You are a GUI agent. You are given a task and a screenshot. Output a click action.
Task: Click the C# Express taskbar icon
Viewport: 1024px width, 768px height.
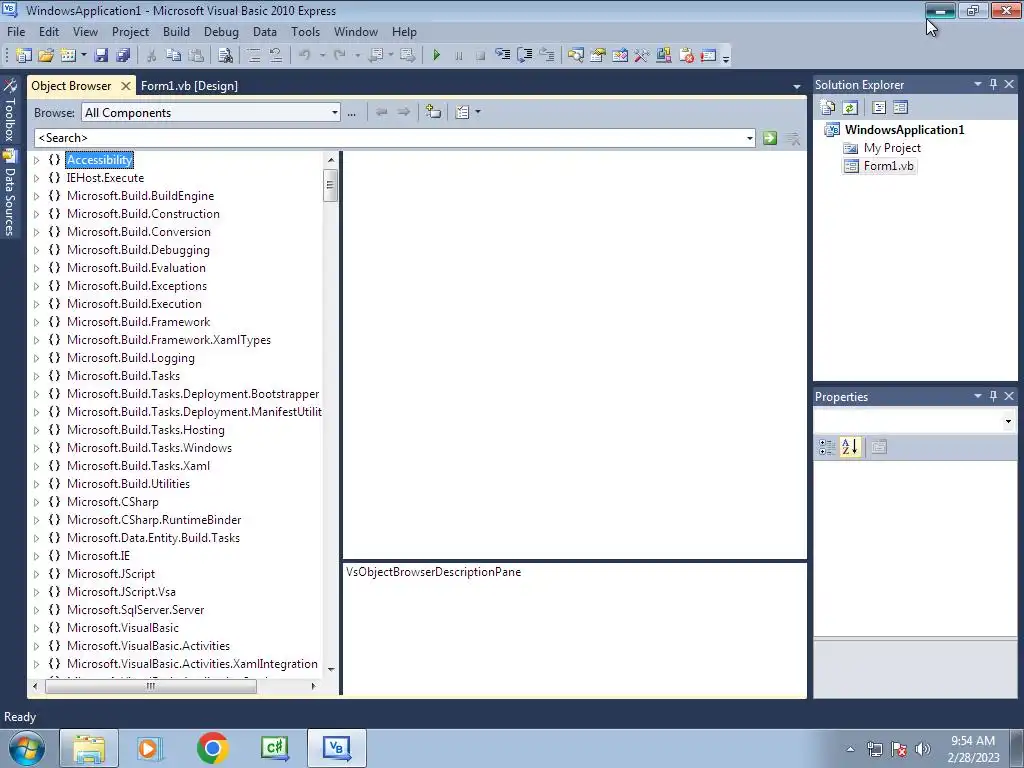(274, 748)
